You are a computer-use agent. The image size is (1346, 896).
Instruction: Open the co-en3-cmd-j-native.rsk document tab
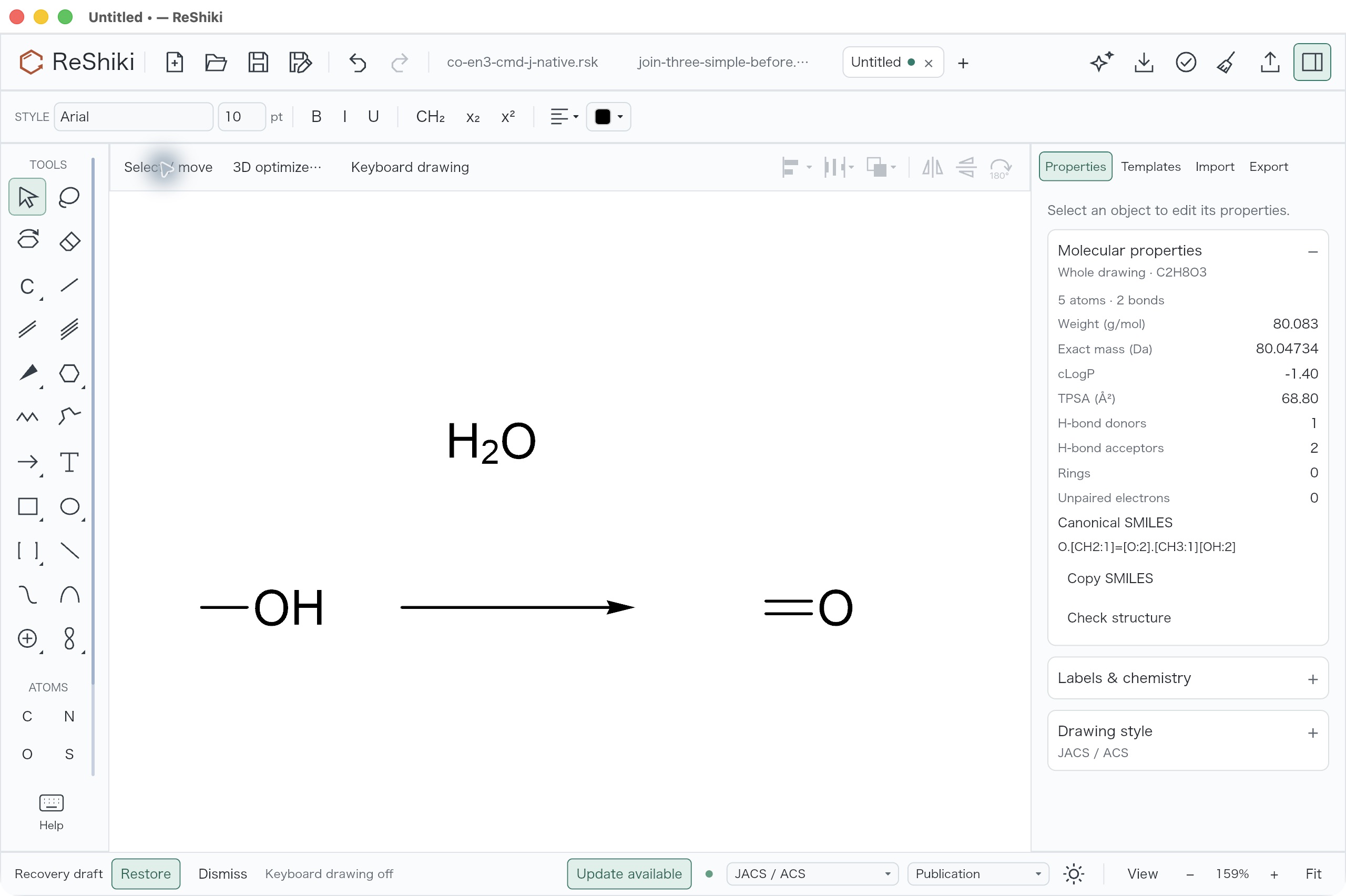point(522,62)
